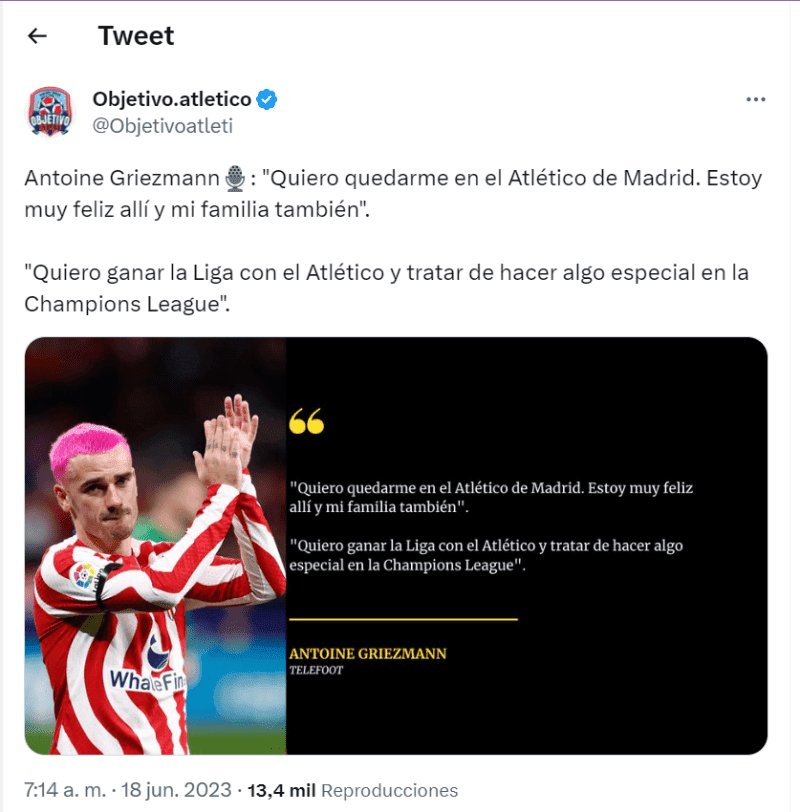The image size is (800, 812).
Task: Click the yellow divider line in the image
Action: [403, 619]
